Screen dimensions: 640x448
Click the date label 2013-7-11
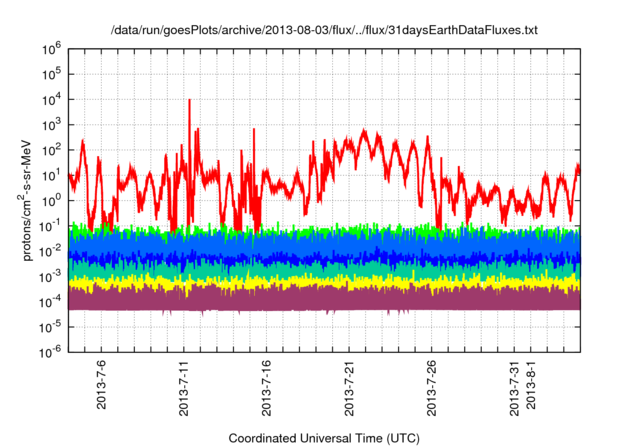point(184,388)
